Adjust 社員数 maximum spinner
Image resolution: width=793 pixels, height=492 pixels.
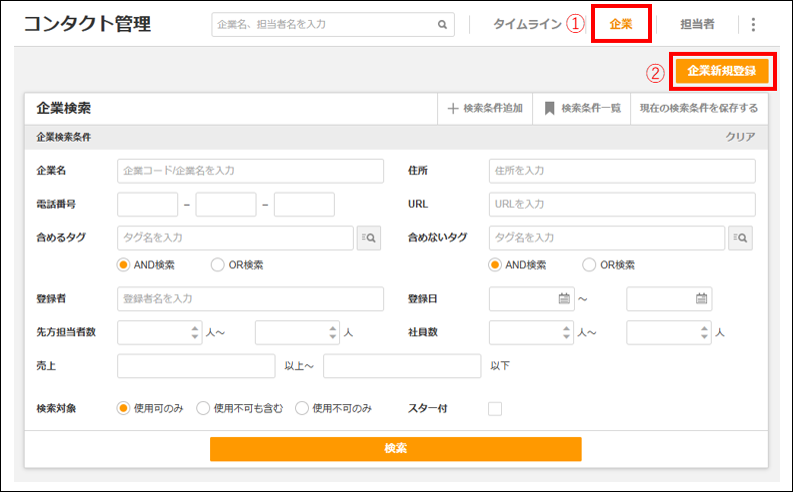click(x=703, y=332)
